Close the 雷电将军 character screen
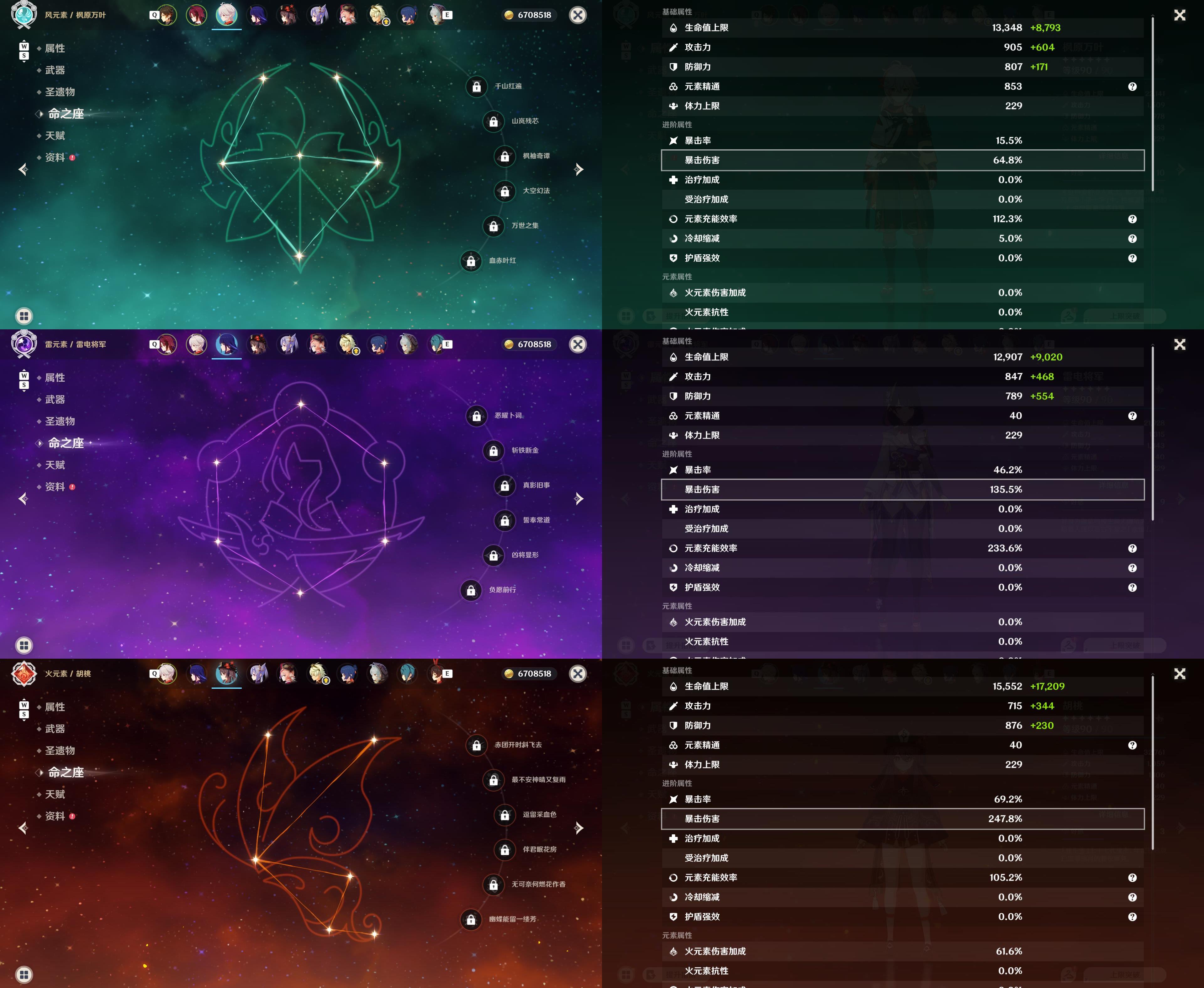The image size is (1204, 988). (578, 344)
